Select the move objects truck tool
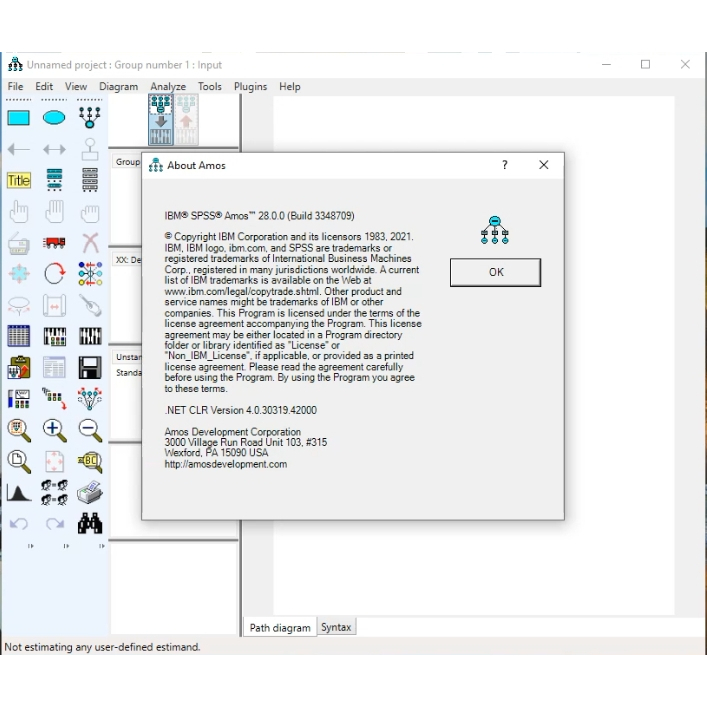The width and height of the screenshot is (707, 707). click(54, 243)
